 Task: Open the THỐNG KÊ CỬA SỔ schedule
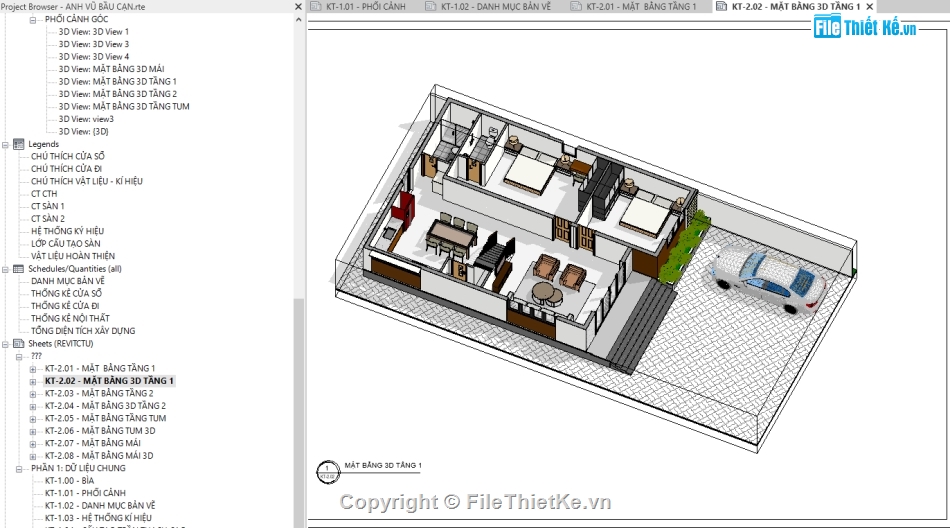tap(67, 293)
